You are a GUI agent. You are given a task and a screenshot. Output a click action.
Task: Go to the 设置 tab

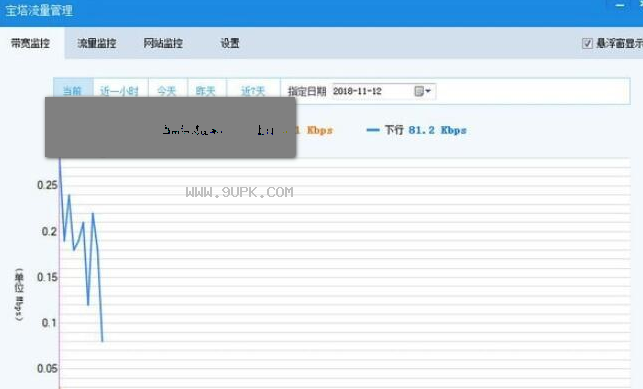230,43
